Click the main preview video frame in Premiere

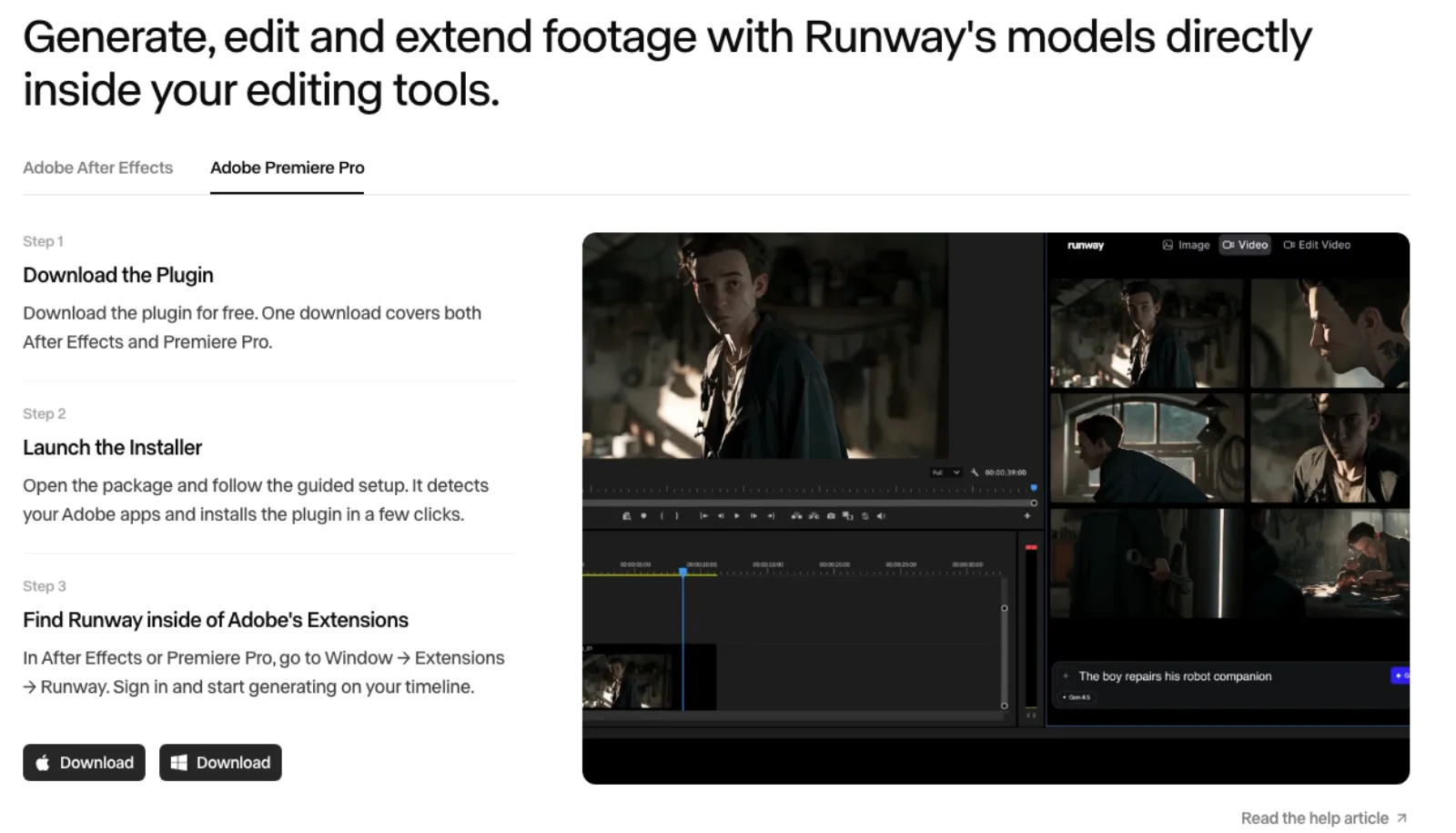click(x=764, y=346)
